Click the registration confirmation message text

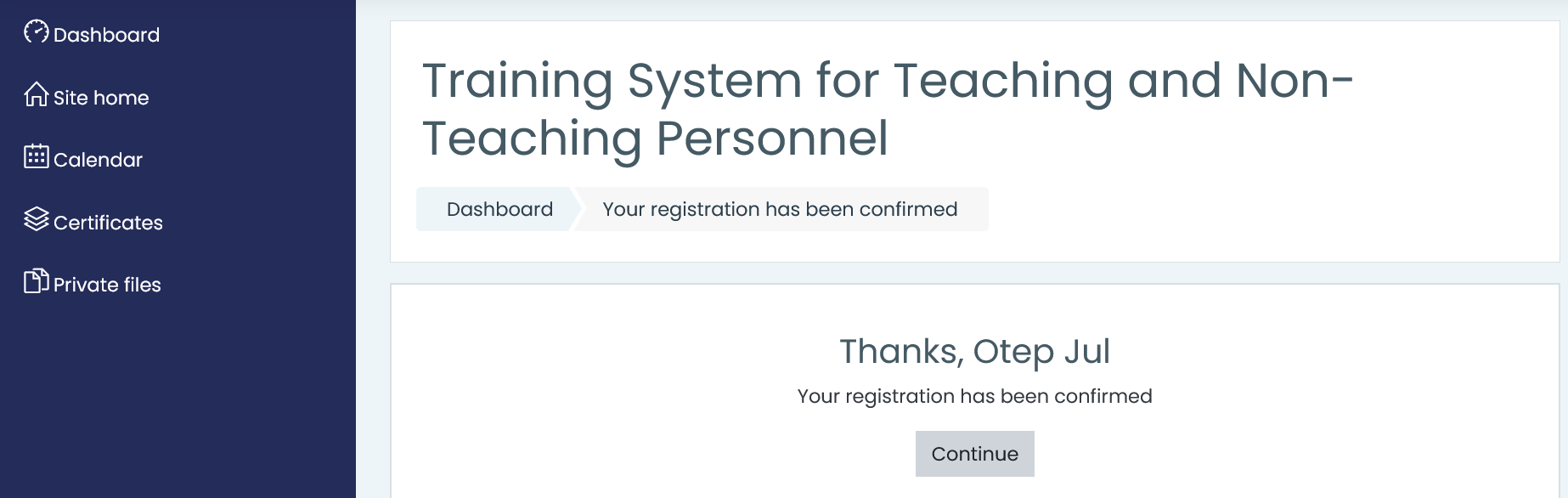pos(974,396)
